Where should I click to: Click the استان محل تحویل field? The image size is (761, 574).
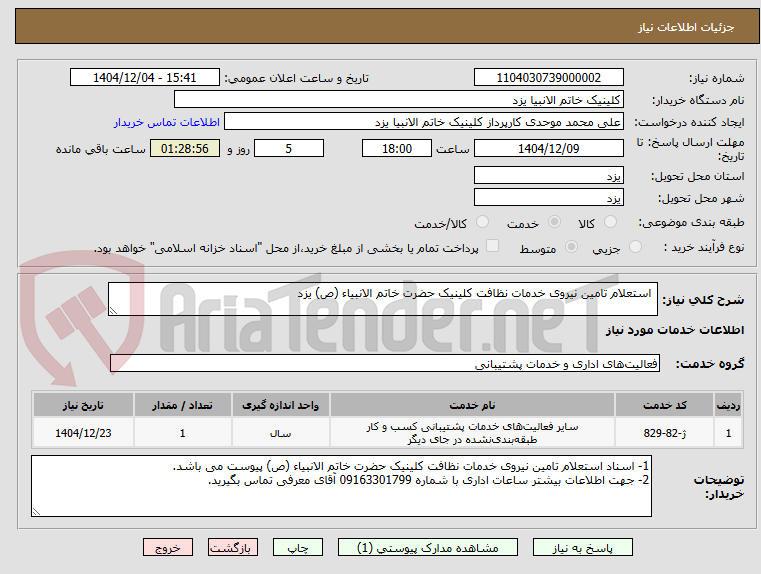[548, 175]
